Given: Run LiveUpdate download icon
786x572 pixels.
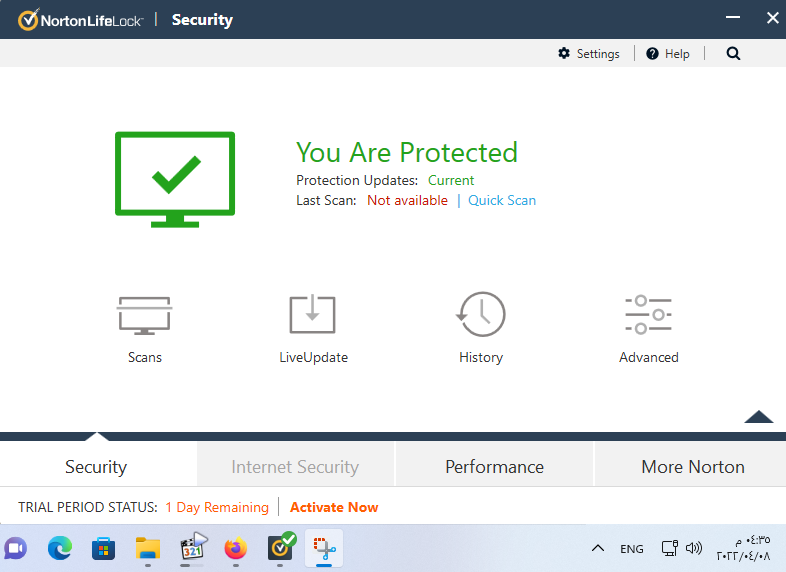Looking at the screenshot, I should (312, 314).
